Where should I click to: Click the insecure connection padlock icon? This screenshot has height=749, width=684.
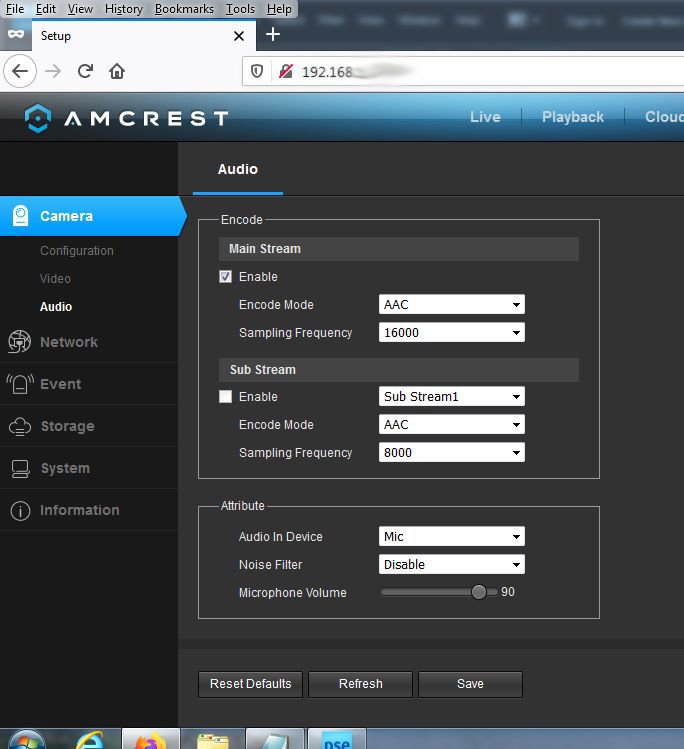click(286, 71)
